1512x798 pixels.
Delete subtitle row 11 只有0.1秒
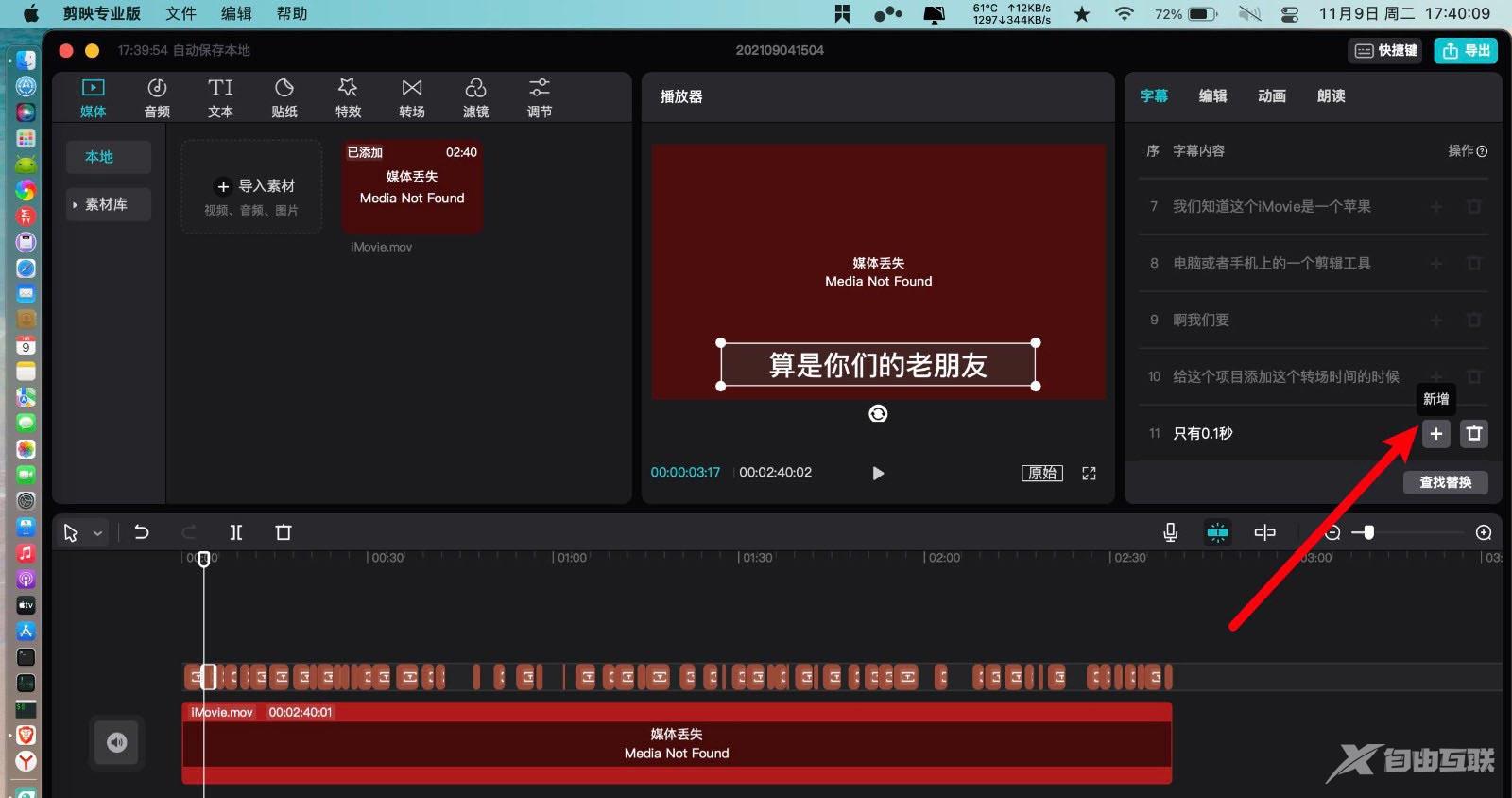click(x=1474, y=433)
